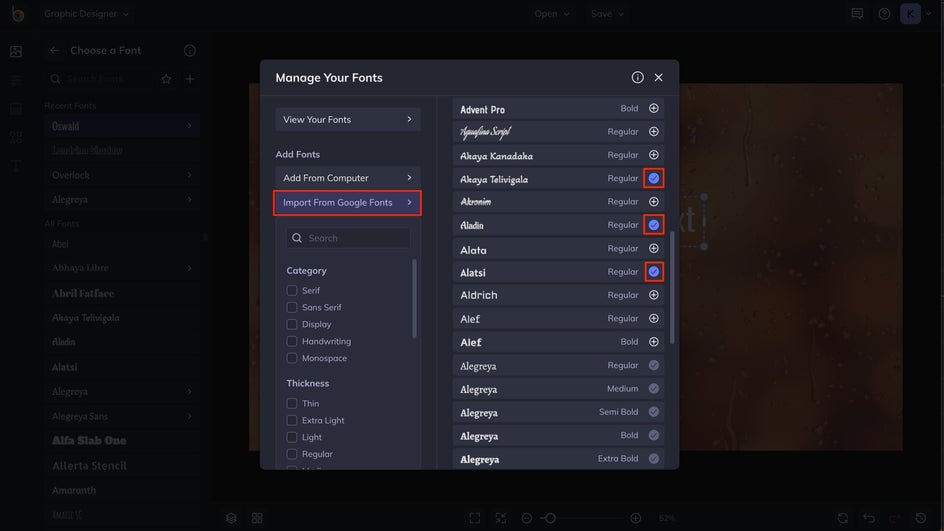
Task: Add Aguafina Script Regular font
Action: coord(653,131)
